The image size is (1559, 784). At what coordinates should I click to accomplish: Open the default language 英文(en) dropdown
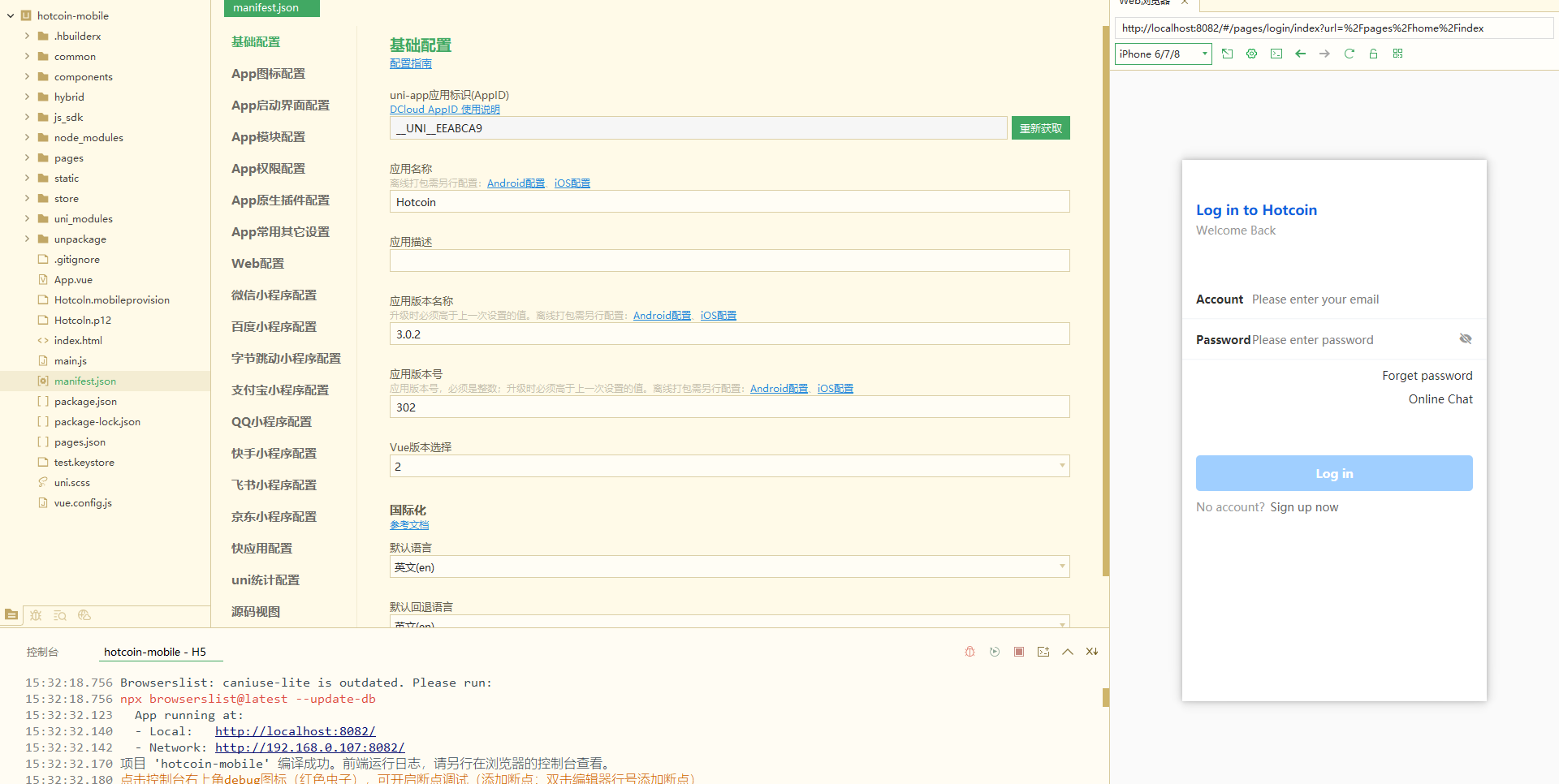(729, 566)
